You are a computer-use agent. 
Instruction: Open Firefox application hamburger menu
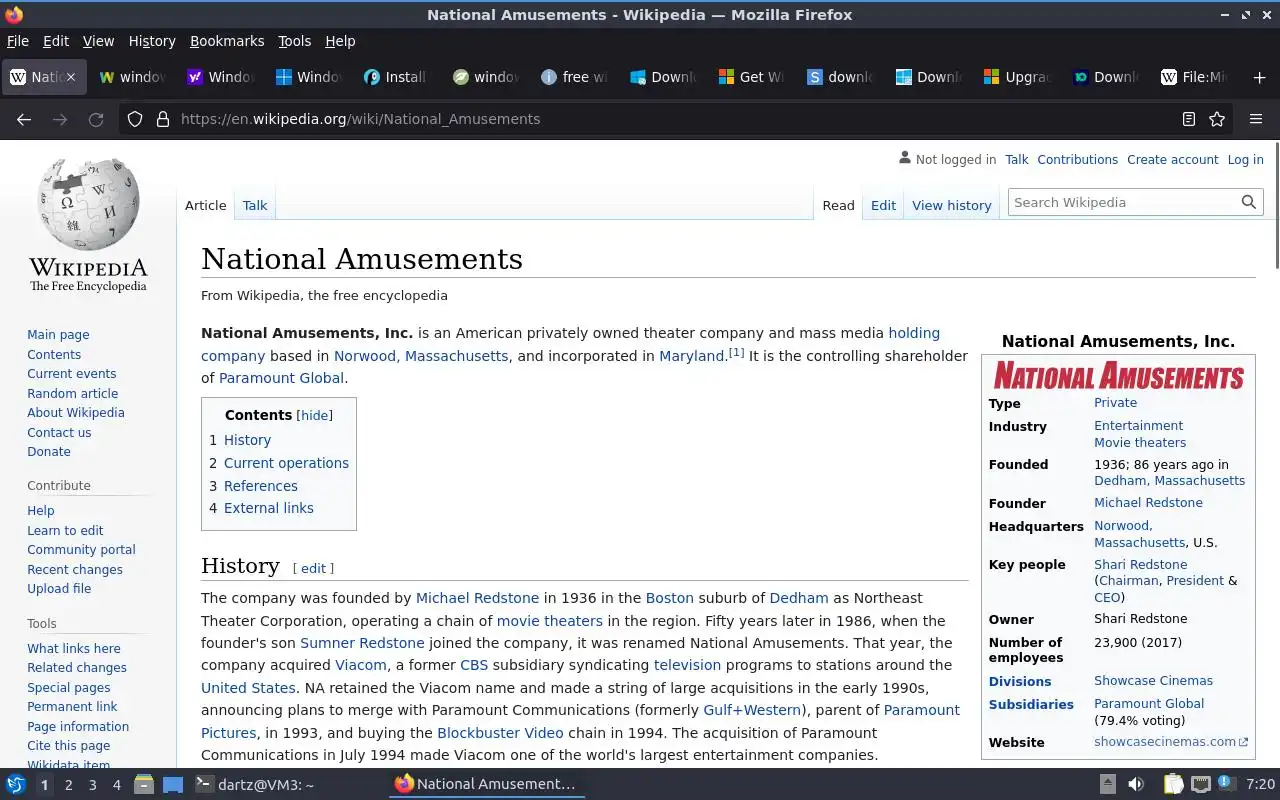1256,119
